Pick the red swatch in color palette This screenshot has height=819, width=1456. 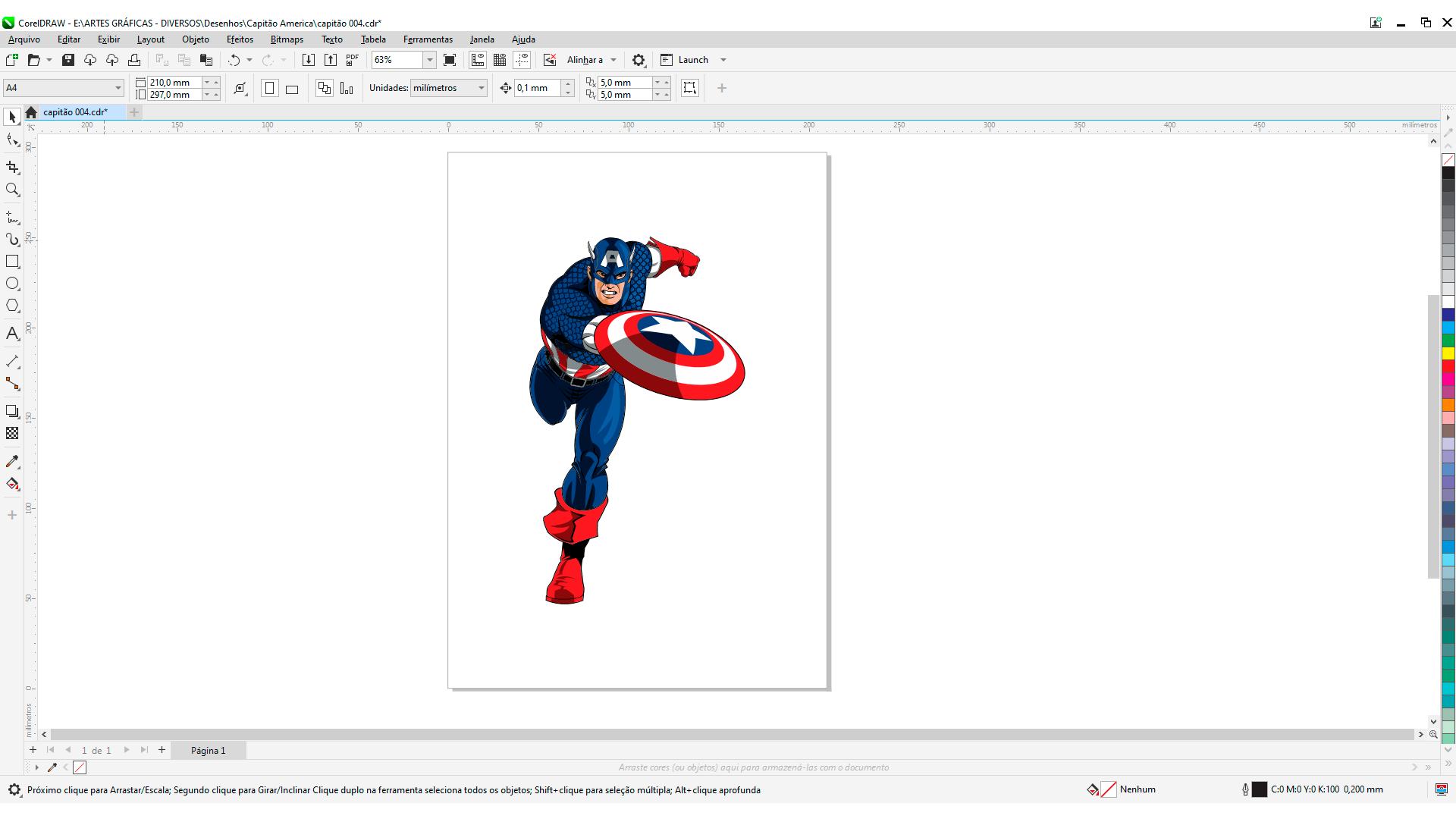1448,366
